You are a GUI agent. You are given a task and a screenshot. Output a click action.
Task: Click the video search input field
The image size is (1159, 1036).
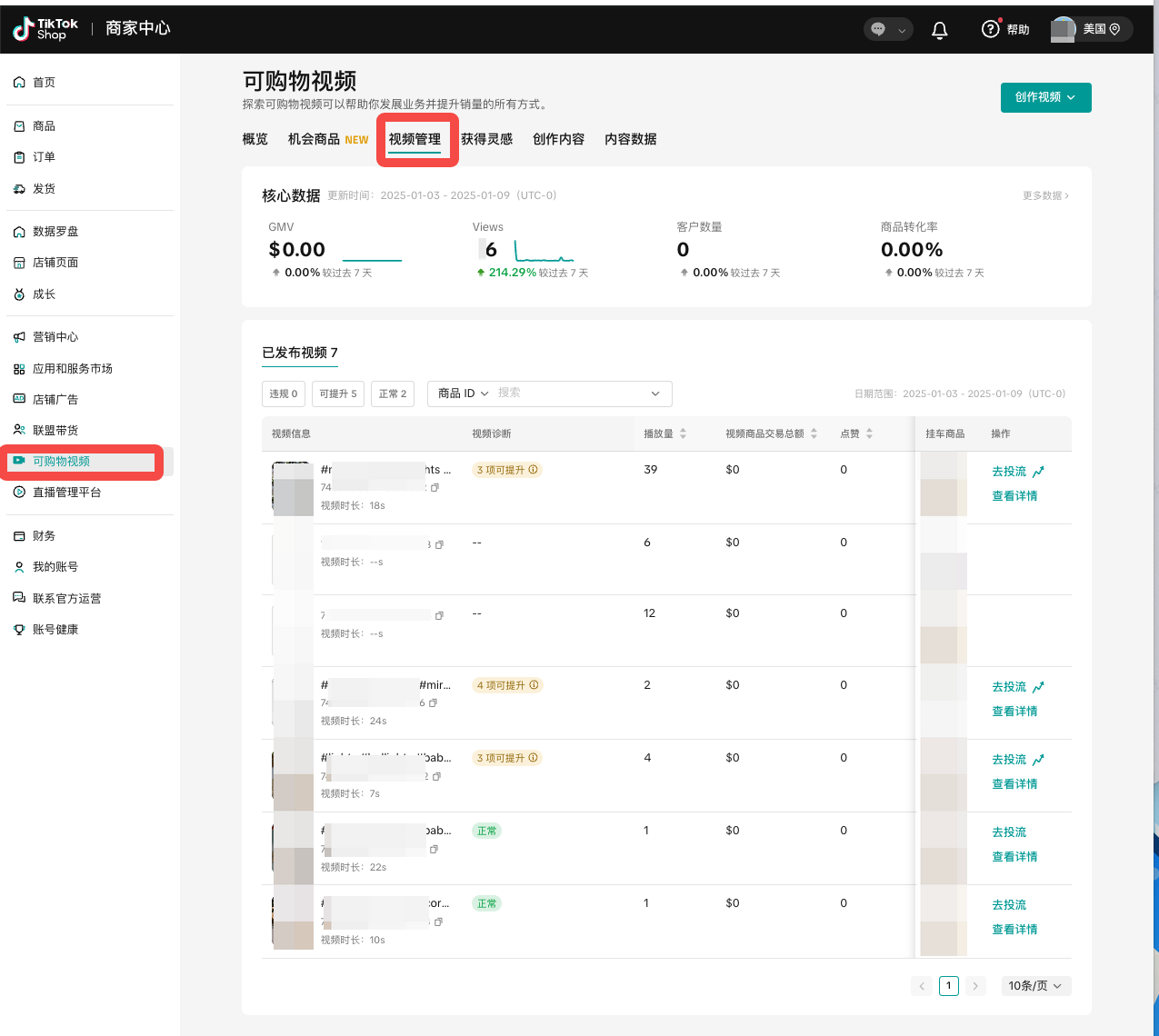pos(571,393)
